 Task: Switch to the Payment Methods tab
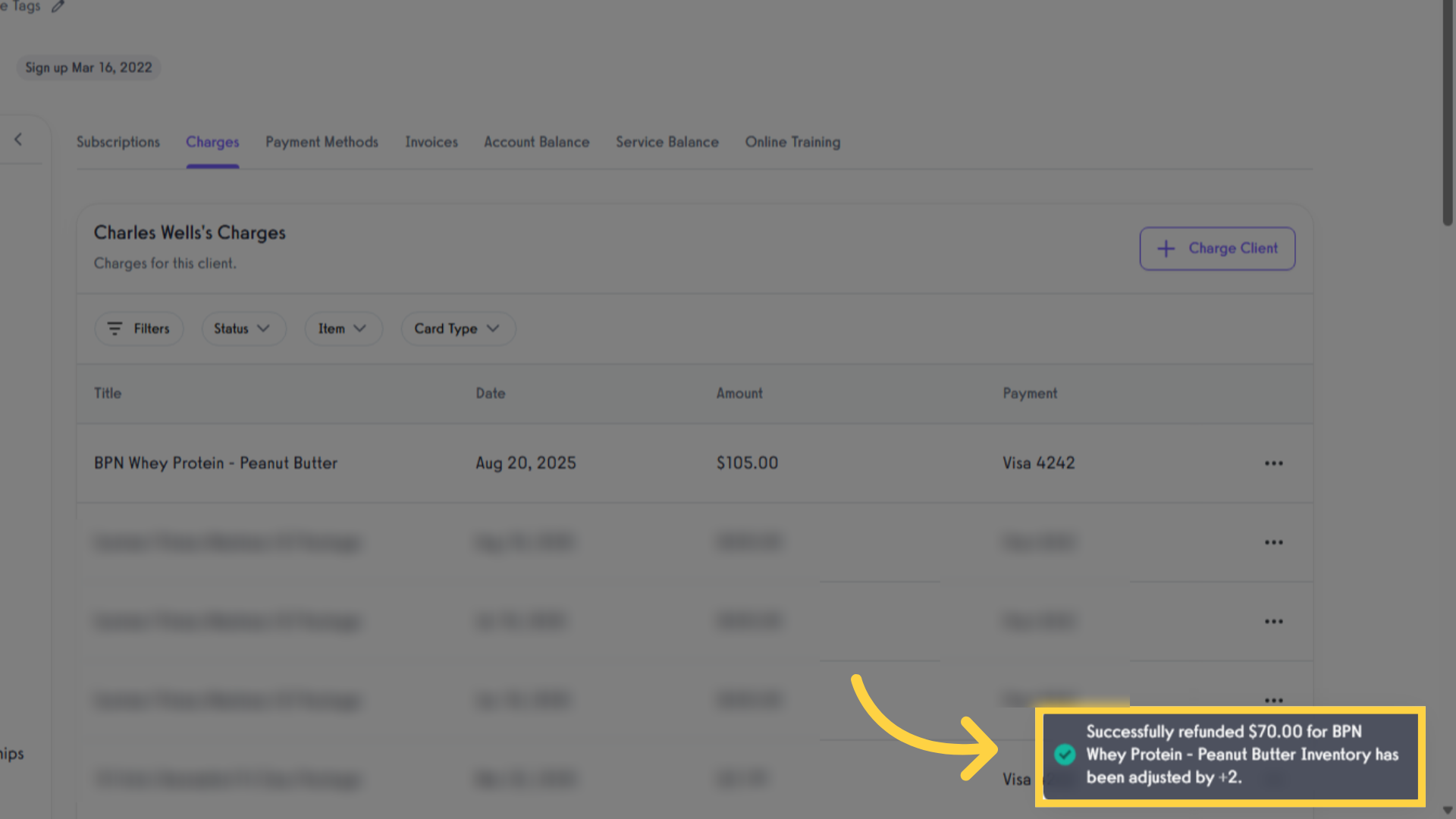(x=322, y=142)
